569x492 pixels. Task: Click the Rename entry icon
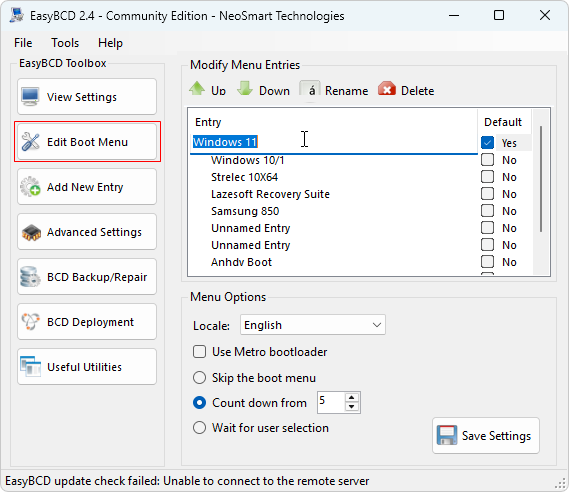pos(310,89)
